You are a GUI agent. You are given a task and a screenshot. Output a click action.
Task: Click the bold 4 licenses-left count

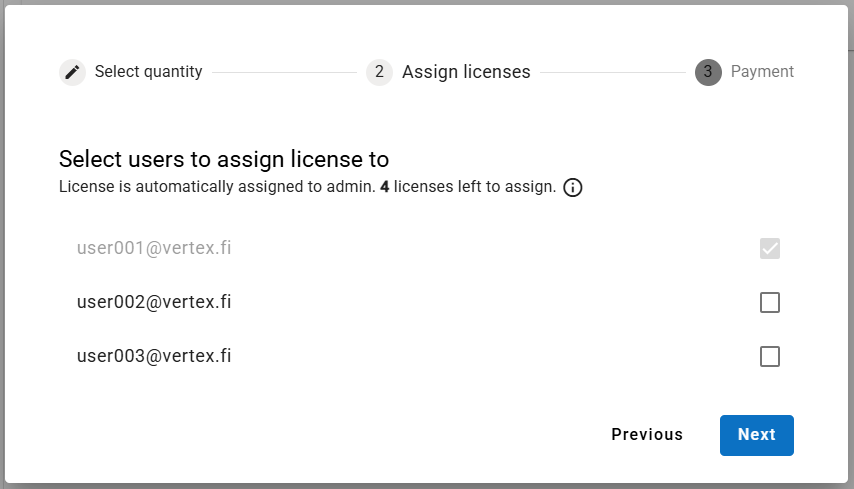click(385, 187)
